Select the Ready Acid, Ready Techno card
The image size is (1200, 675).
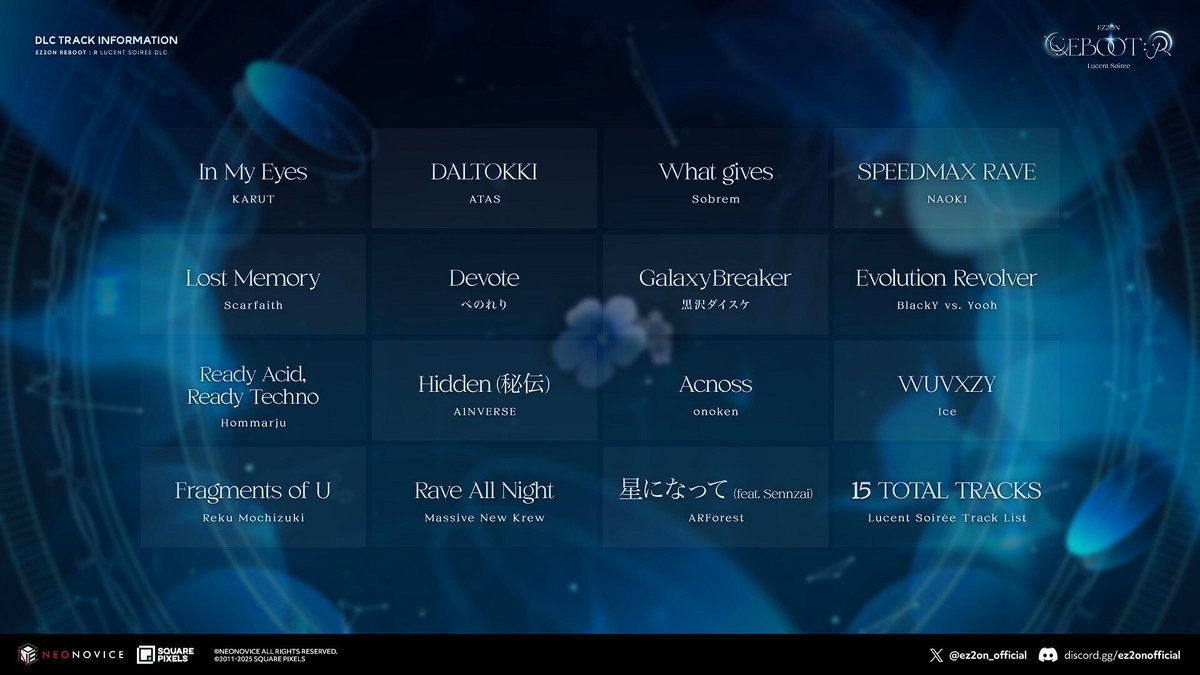[252, 391]
